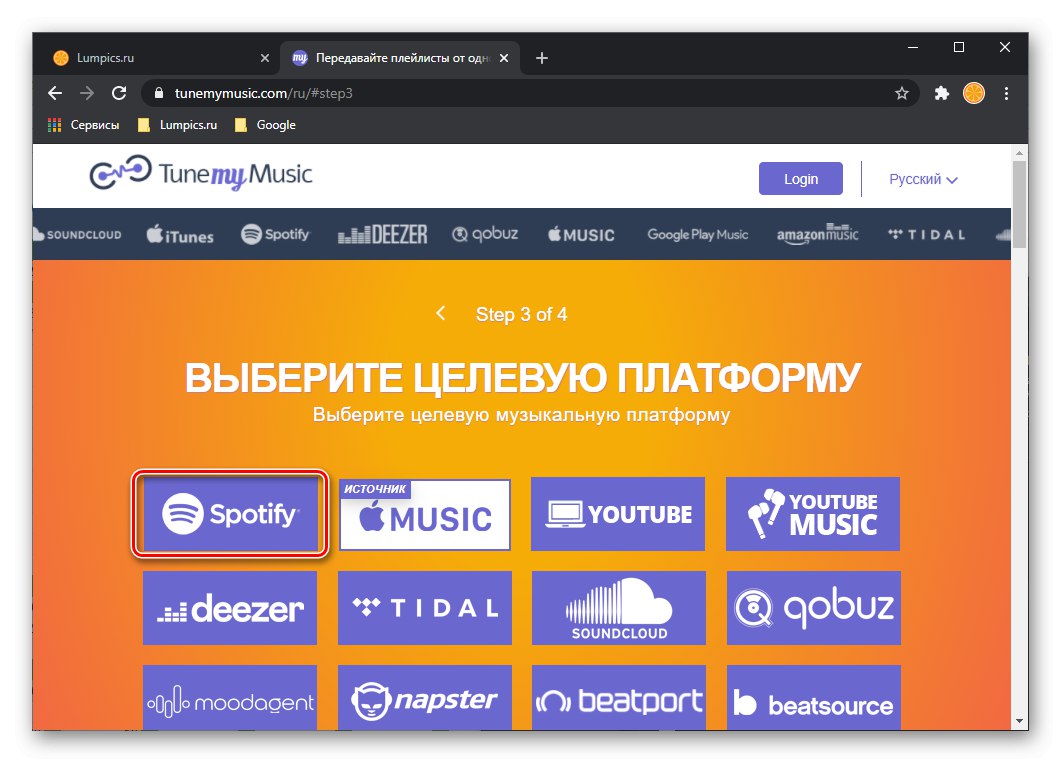The image size is (1061, 763).
Task: Click the Login button
Action: tap(800, 179)
